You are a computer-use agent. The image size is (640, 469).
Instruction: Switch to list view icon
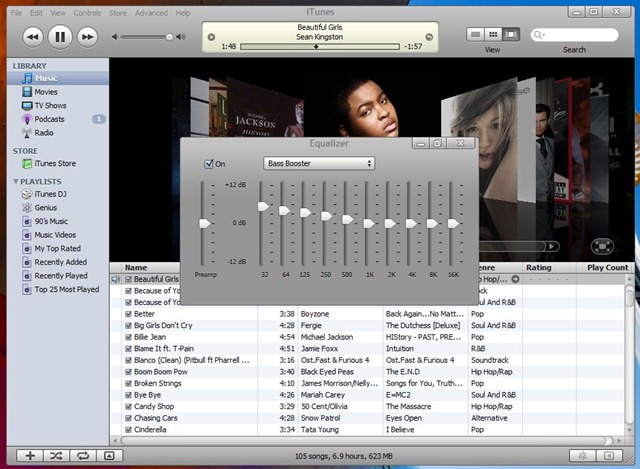pyautogui.click(x=475, y=35)
